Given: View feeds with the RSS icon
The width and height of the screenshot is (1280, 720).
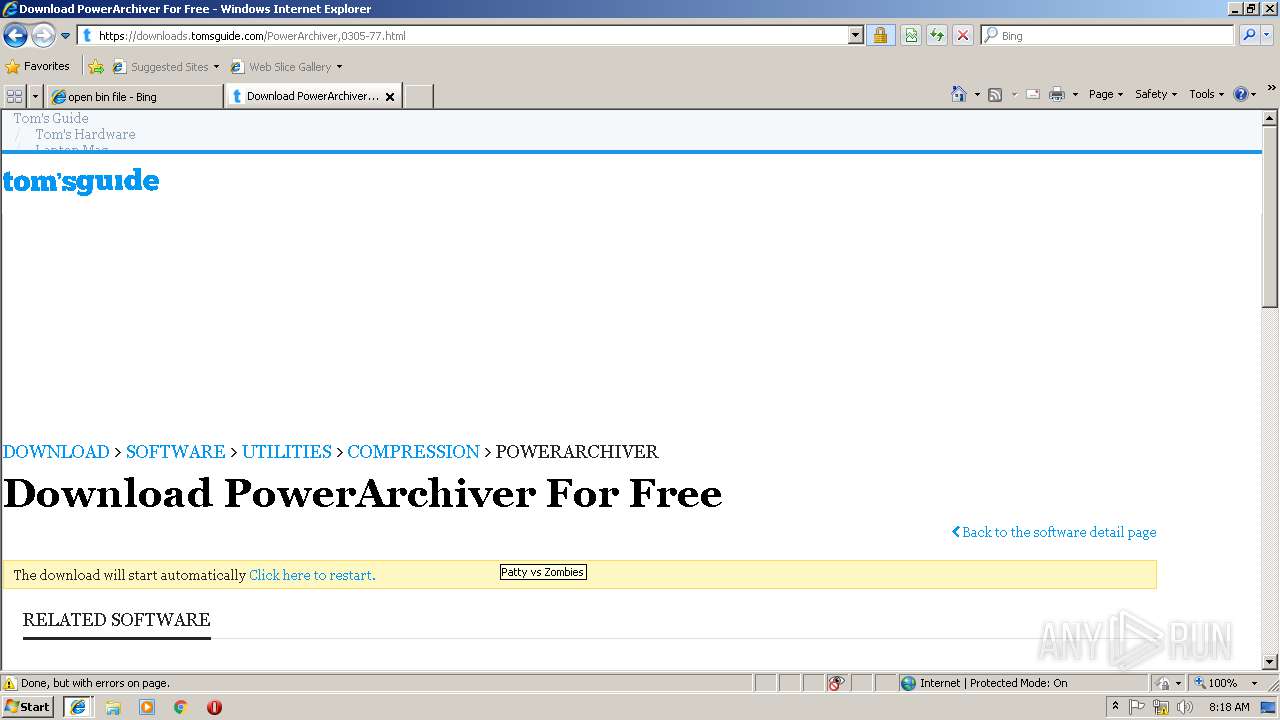Looking at the screenshot, I should [995, 94].
